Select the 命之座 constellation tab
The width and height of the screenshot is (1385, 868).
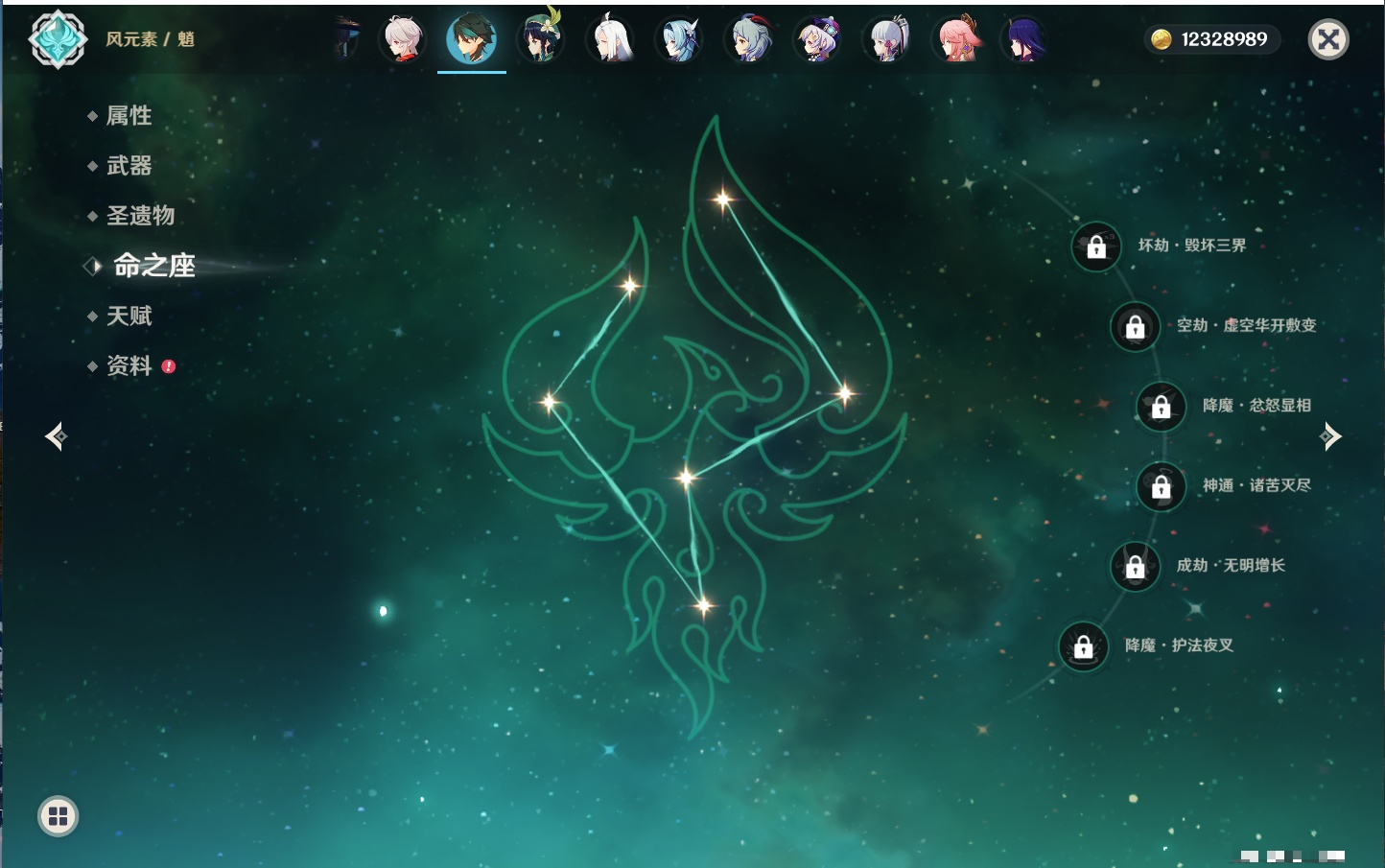point(153,266)
